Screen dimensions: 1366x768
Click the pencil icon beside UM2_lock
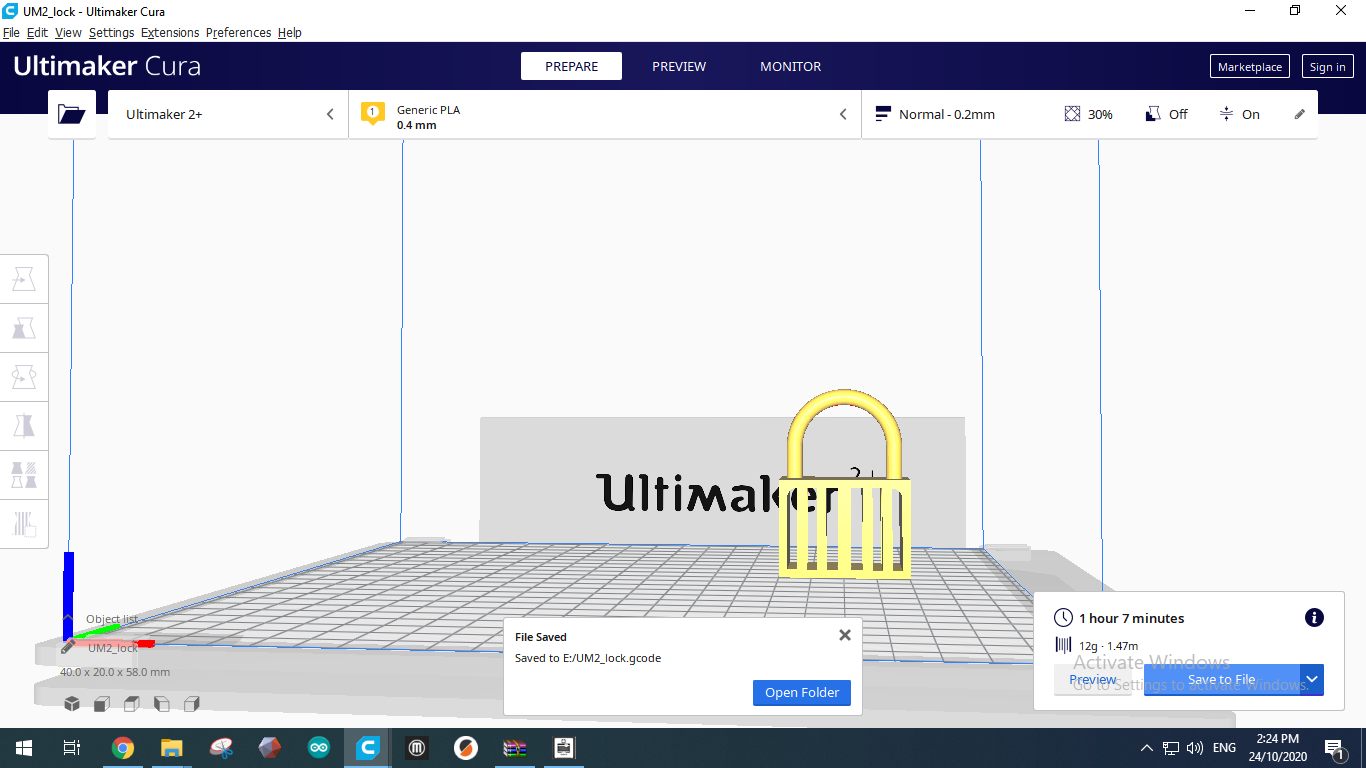[x=68, y=648]
